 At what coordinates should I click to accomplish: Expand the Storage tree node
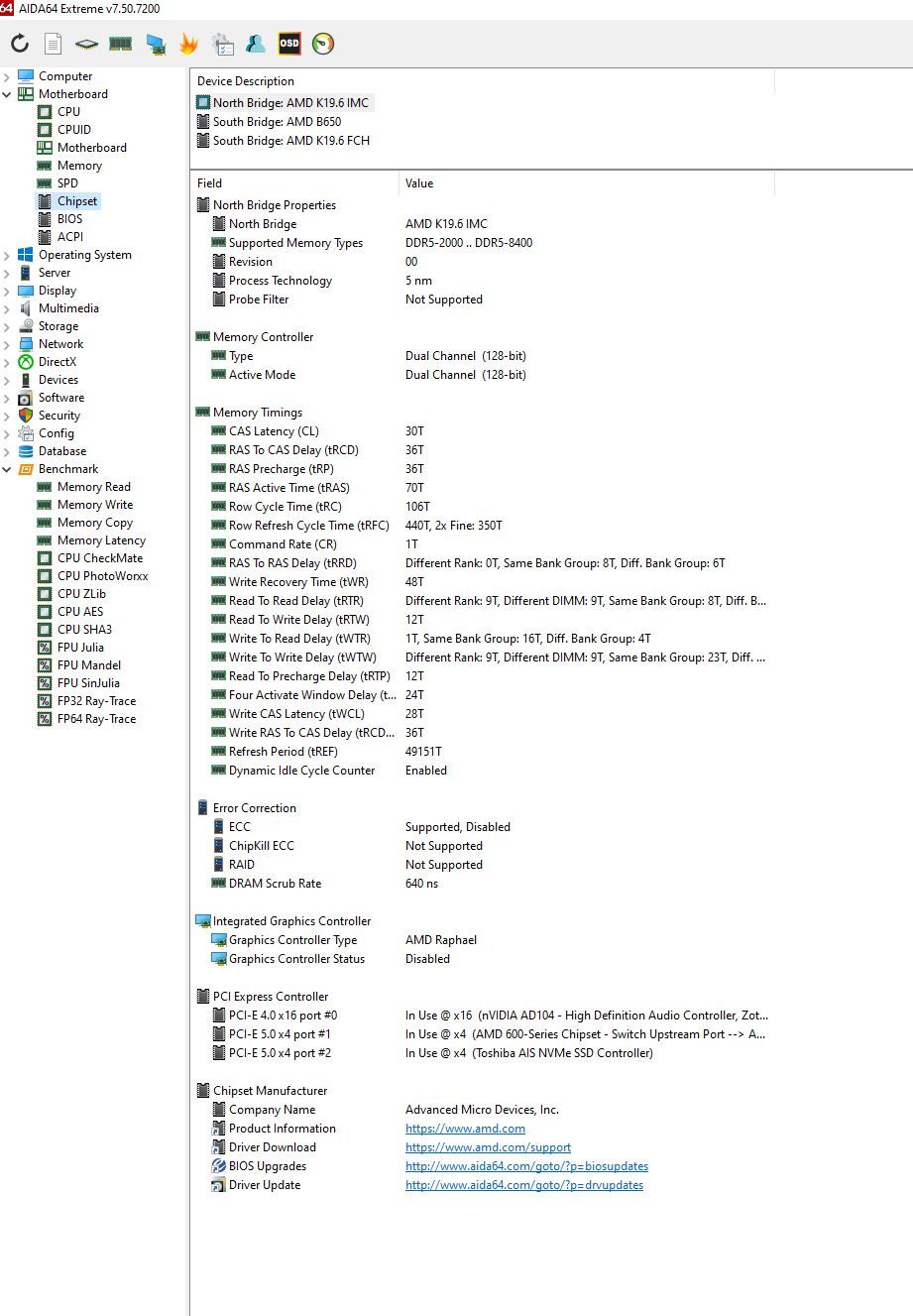pyautogui.click(x=7, y=326)
